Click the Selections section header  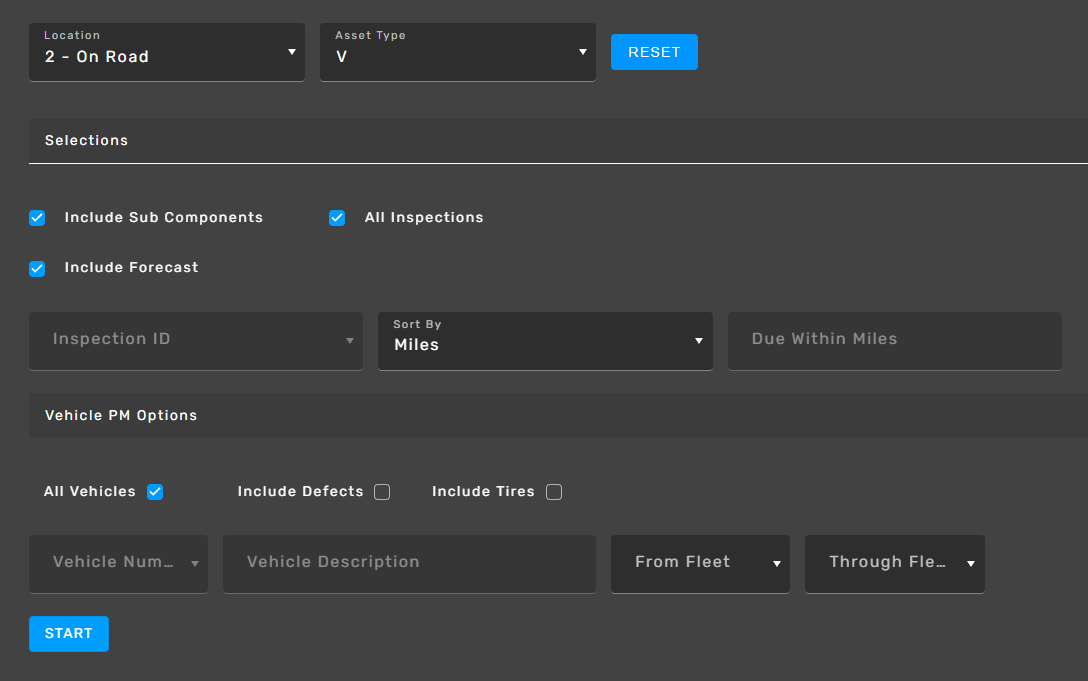coord(87,141)
